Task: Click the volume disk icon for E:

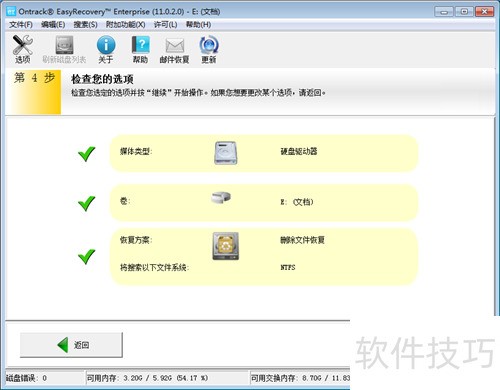Action: click(221, 197)
